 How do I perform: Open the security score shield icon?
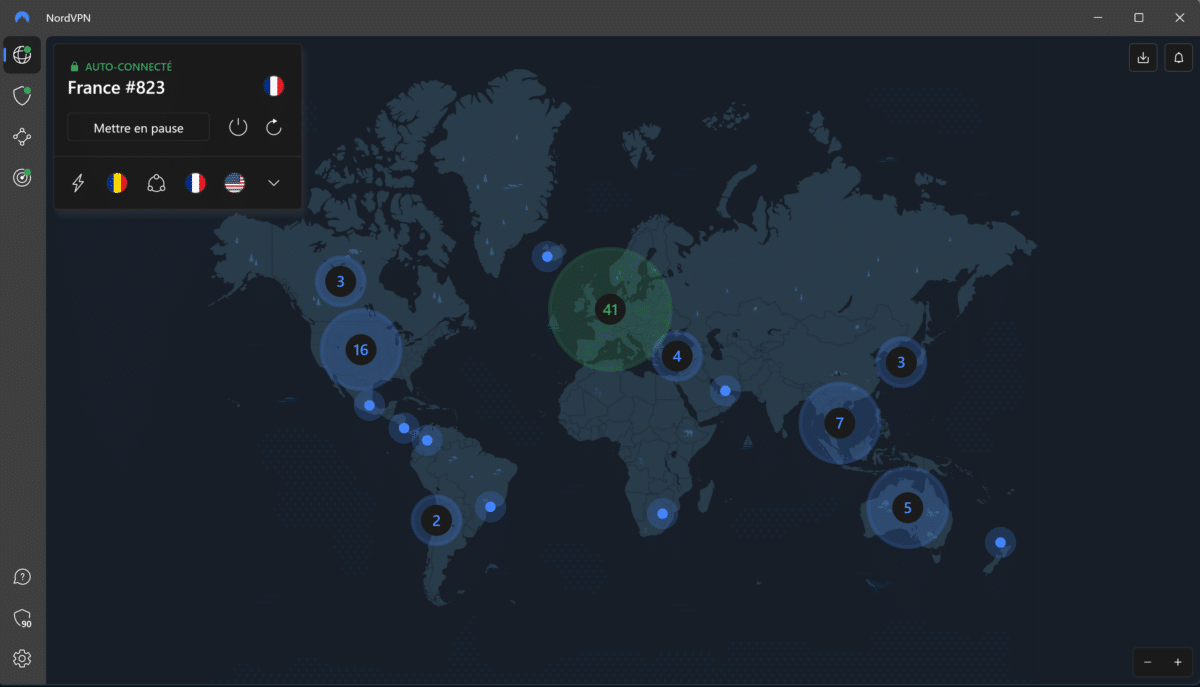22,618
